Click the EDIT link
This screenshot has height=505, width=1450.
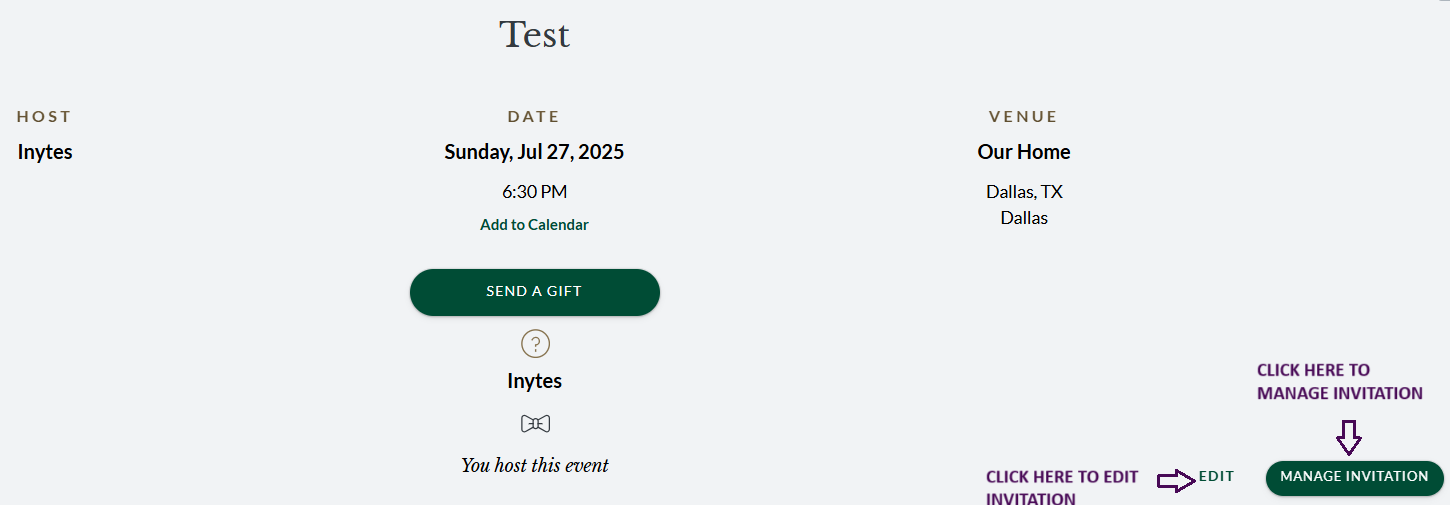tap(1216, 477)
